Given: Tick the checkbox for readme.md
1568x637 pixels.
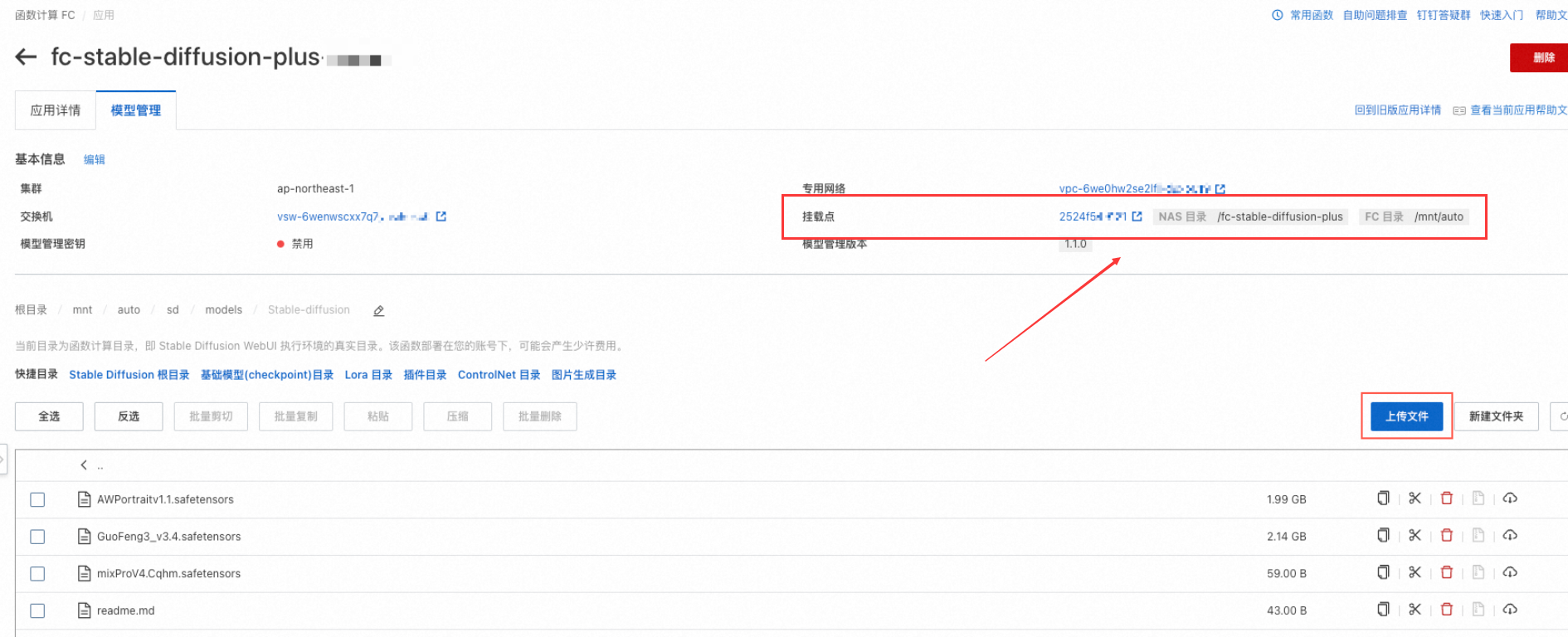Looking at the screenshot, I should coord(37,610).
